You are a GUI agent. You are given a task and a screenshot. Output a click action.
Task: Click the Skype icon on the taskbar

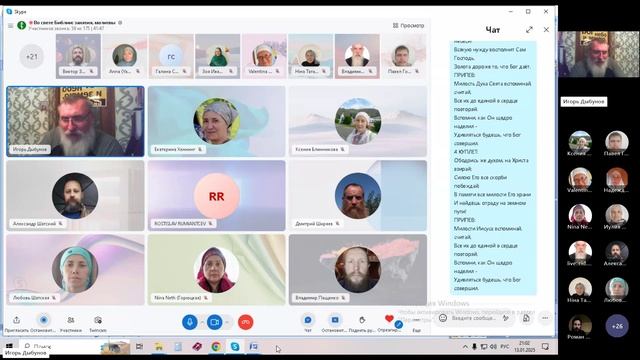point(235,347)
